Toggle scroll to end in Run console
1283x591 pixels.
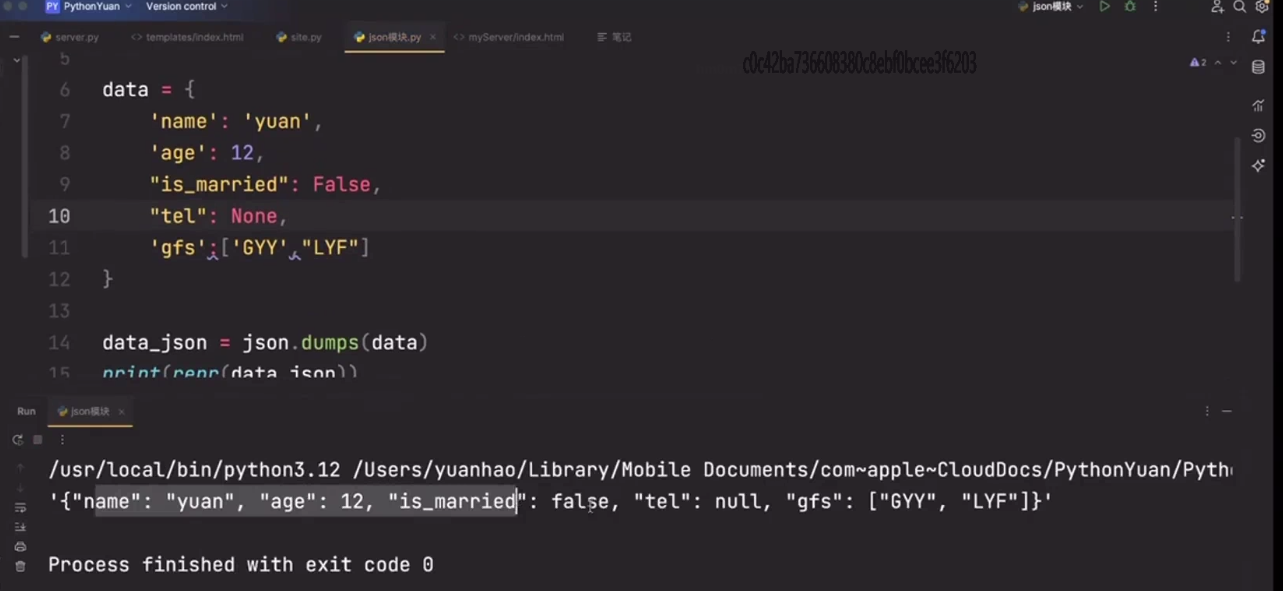(x=20, y=527)
